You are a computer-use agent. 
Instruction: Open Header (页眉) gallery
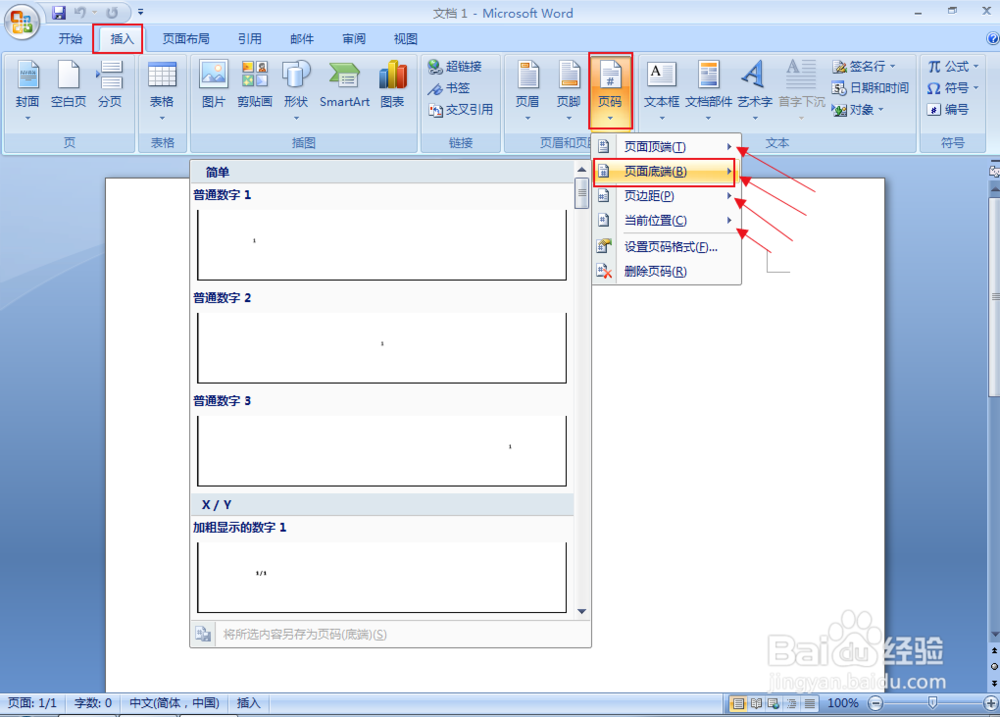tap(527, 90)
